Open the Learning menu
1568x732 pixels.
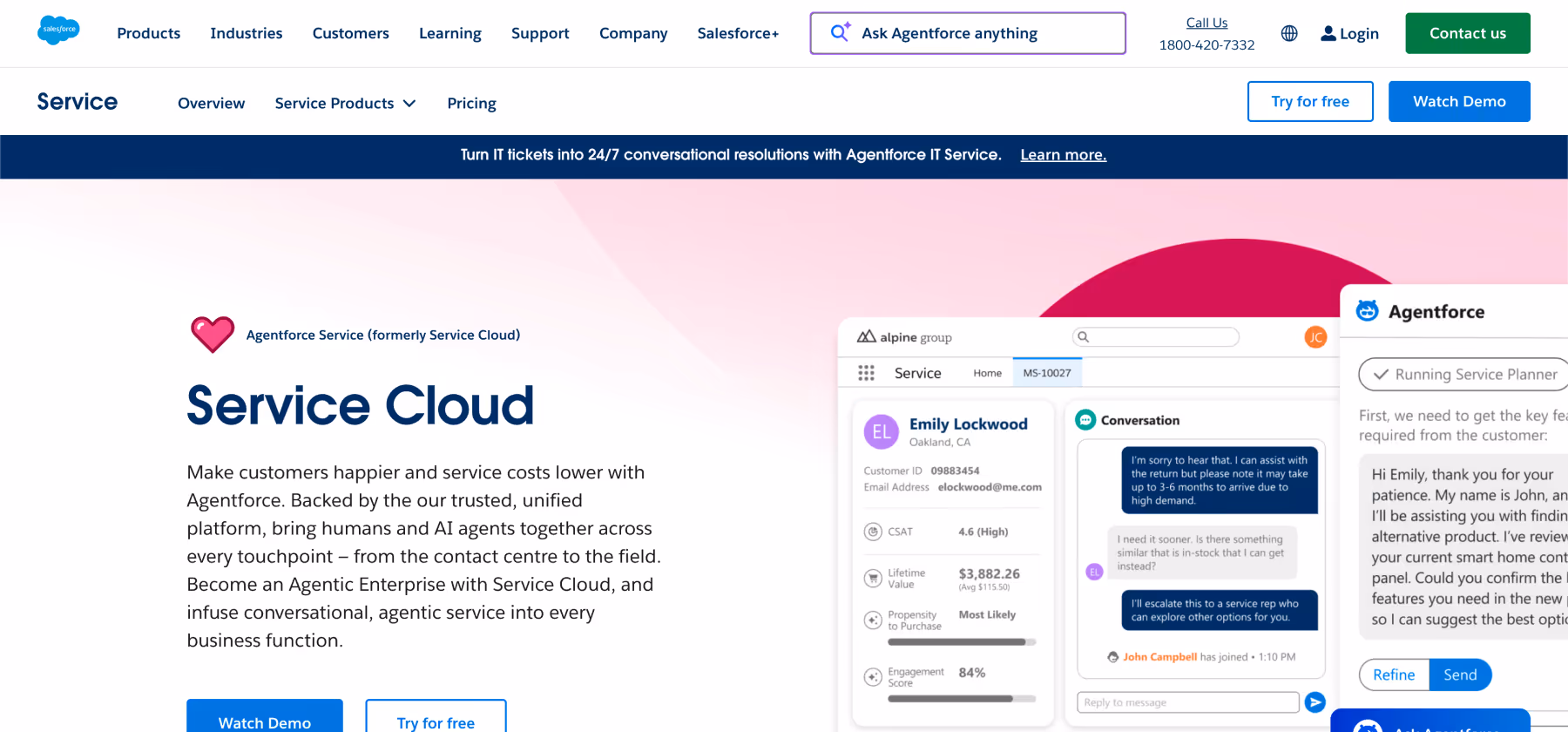click(450, 33)
